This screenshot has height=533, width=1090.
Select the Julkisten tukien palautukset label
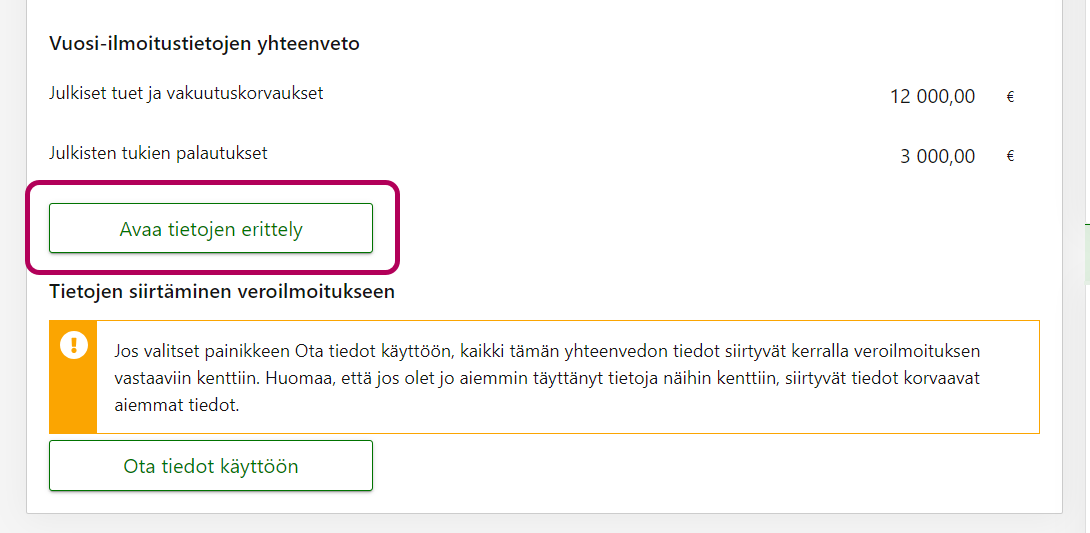coord(158,154)
